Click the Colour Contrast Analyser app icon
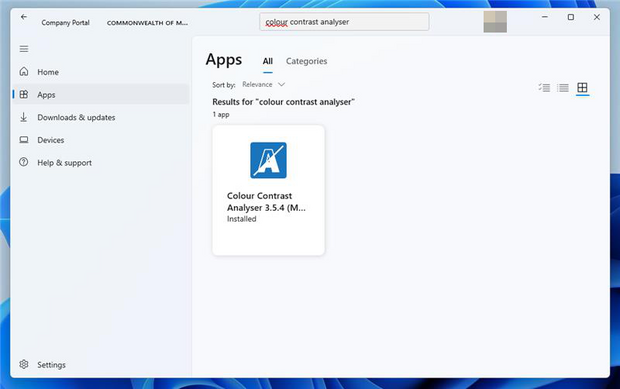This screenshot has width=620, height=389. coord(268,160)
